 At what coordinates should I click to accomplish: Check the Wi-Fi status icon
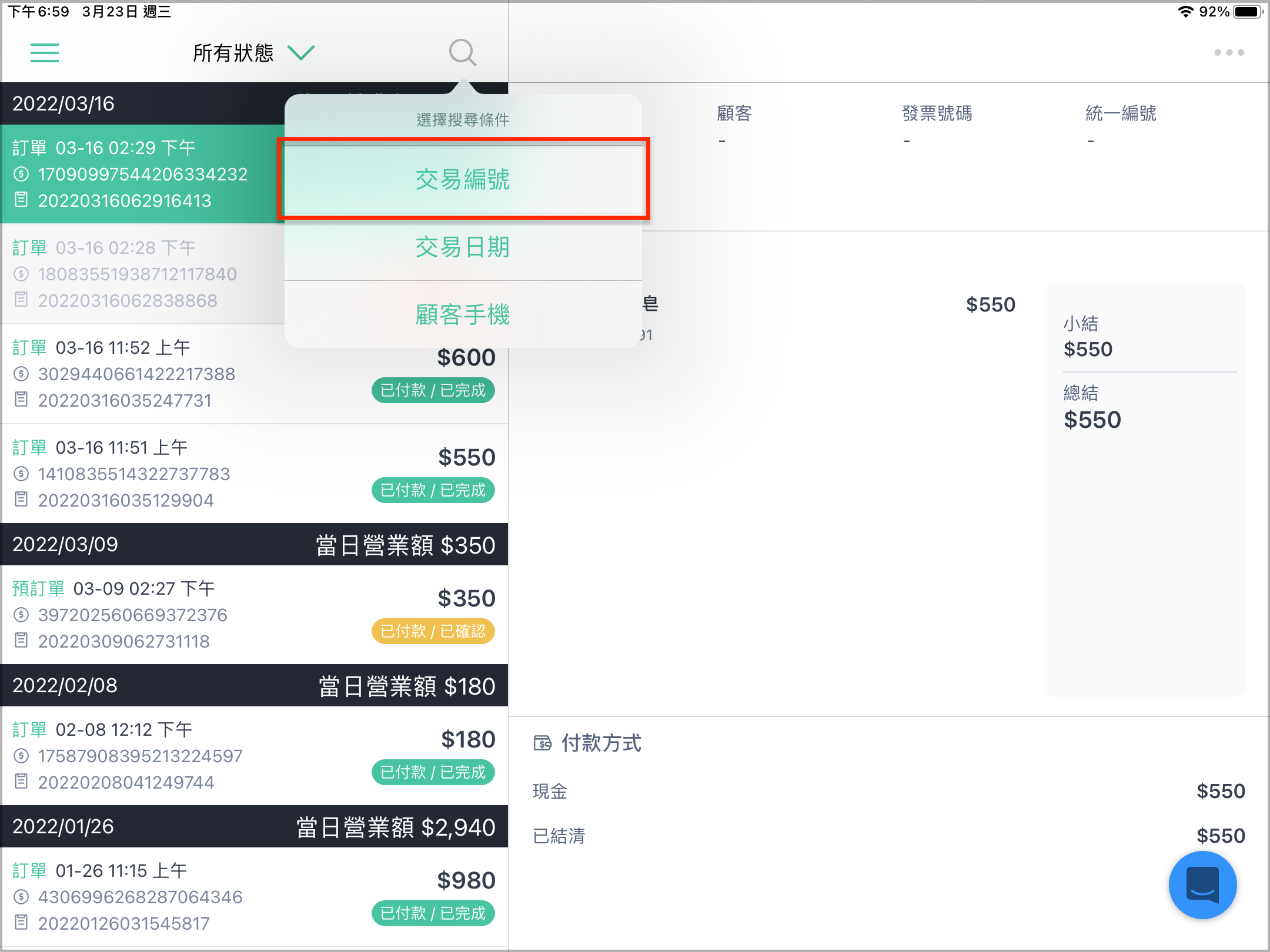[x=1185, y=12]
